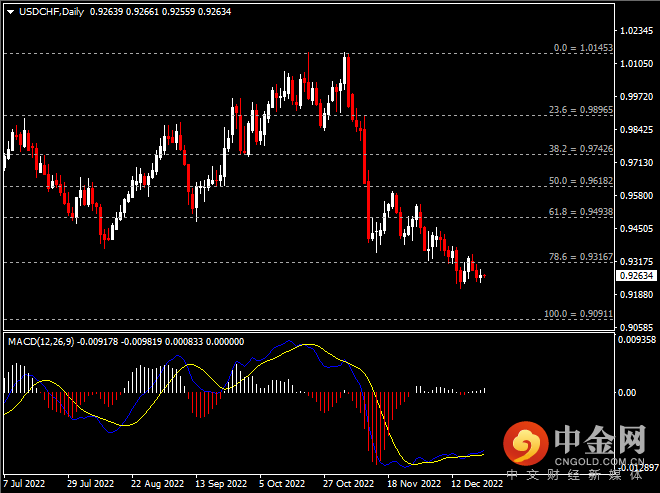Open the chart menu triangle beside USDCHF
The width and height of the screenshot is (660, 493).
[10, 10]
